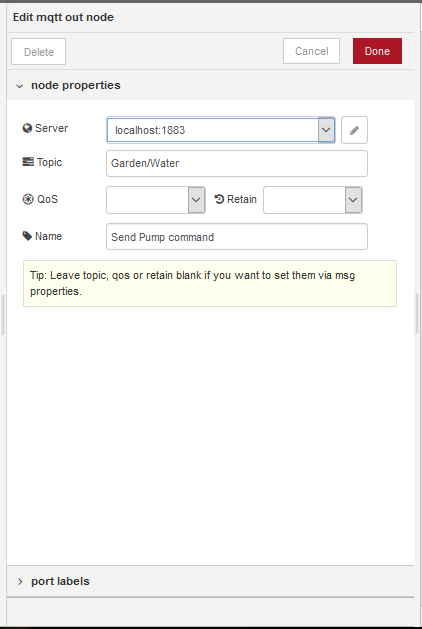
Task: Click the Cancel button
Action: [311, 51]
